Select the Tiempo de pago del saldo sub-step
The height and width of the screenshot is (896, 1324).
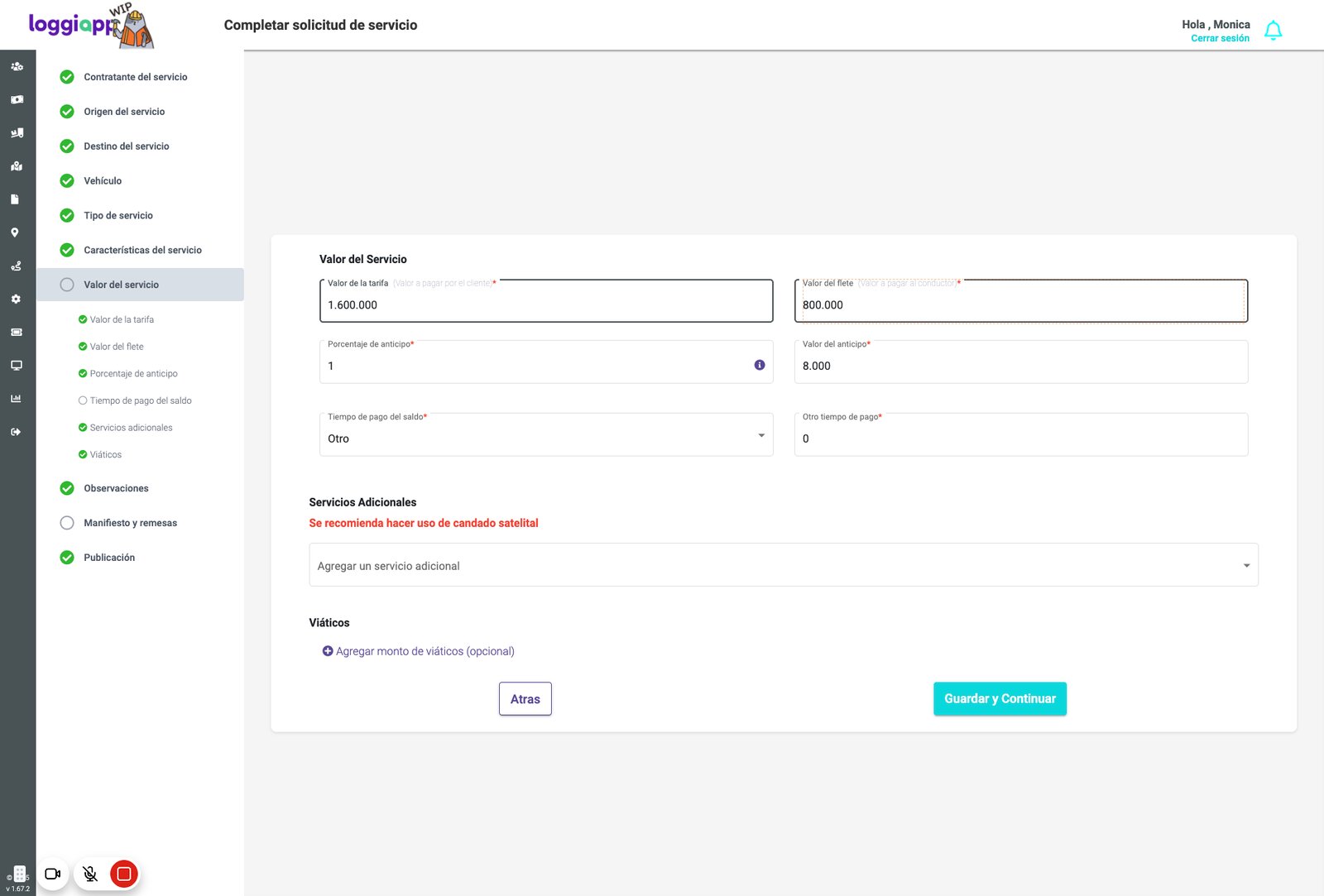click(x=135, y=400)
